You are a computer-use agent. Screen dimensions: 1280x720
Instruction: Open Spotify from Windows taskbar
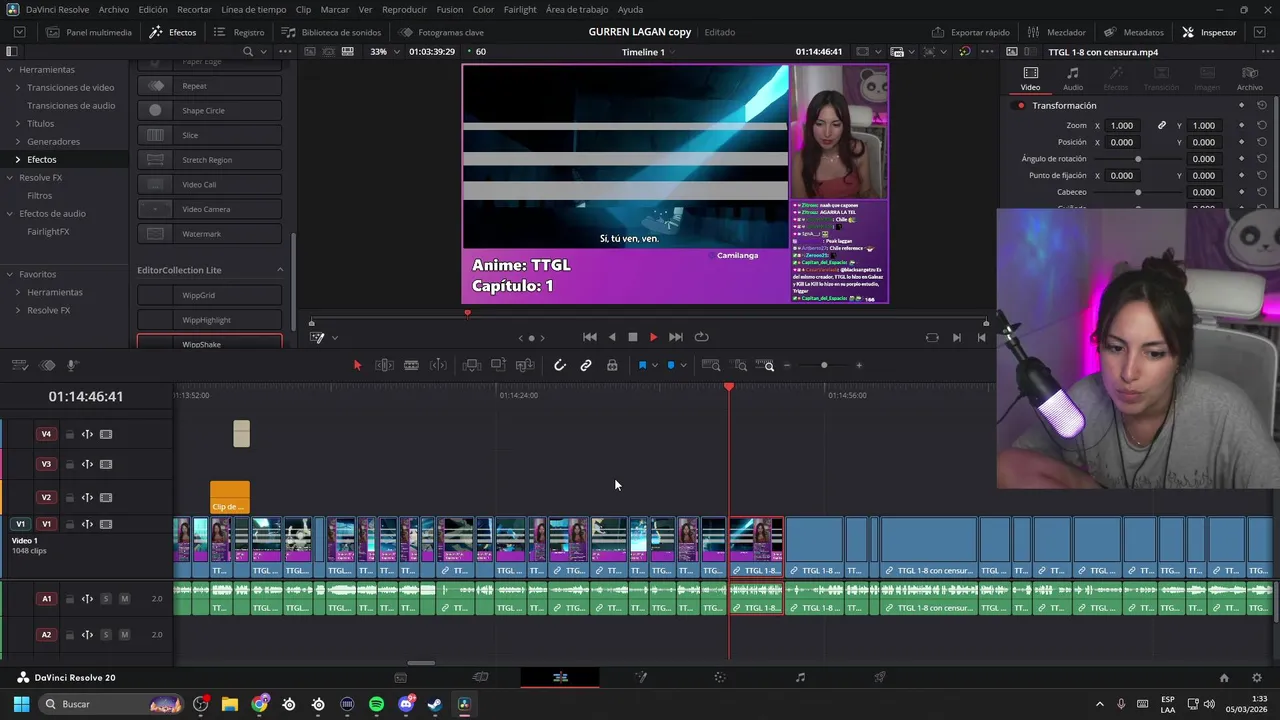click(376, 704)
